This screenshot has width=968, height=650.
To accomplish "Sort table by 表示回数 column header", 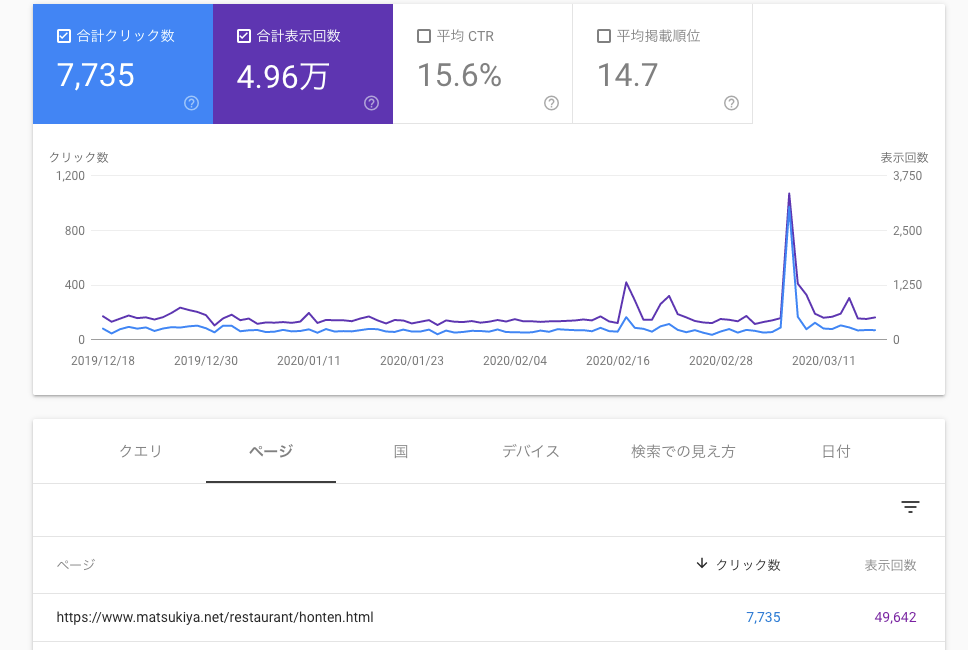I will 890,565.
